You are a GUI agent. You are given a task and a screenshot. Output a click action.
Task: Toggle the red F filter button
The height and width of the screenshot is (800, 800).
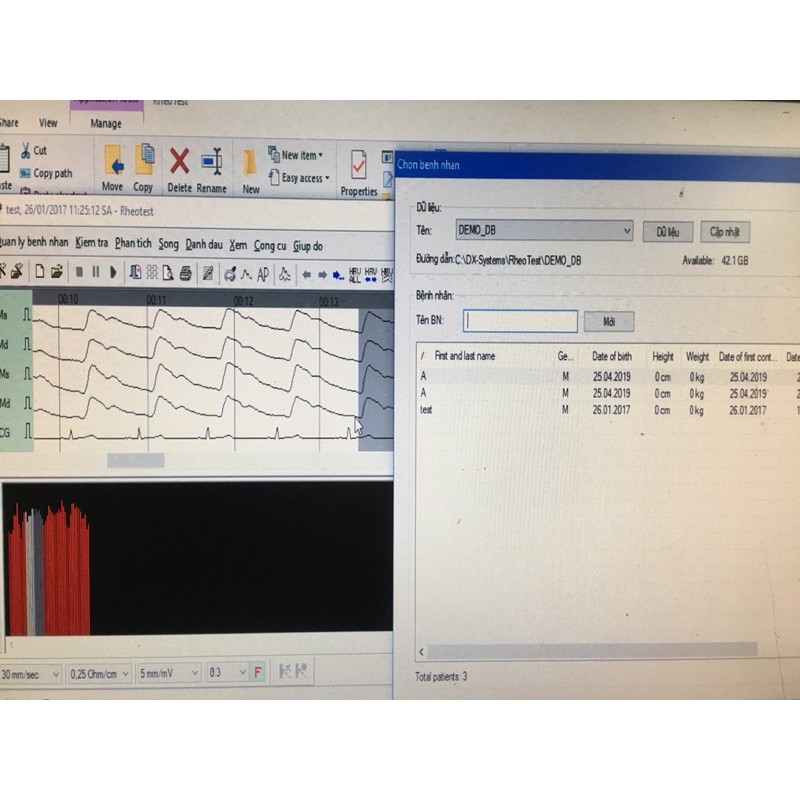[258, 672]
